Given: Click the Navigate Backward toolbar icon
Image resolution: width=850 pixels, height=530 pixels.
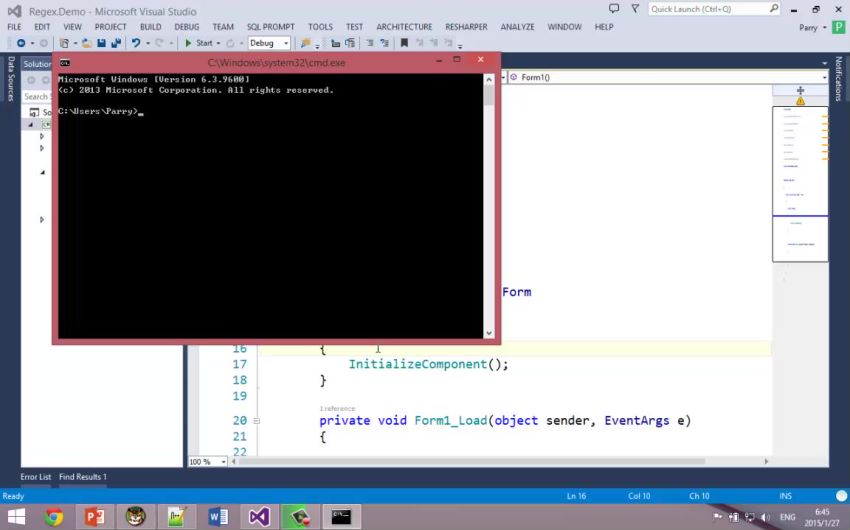Looking at the screenshot, I should coord(21,43).
